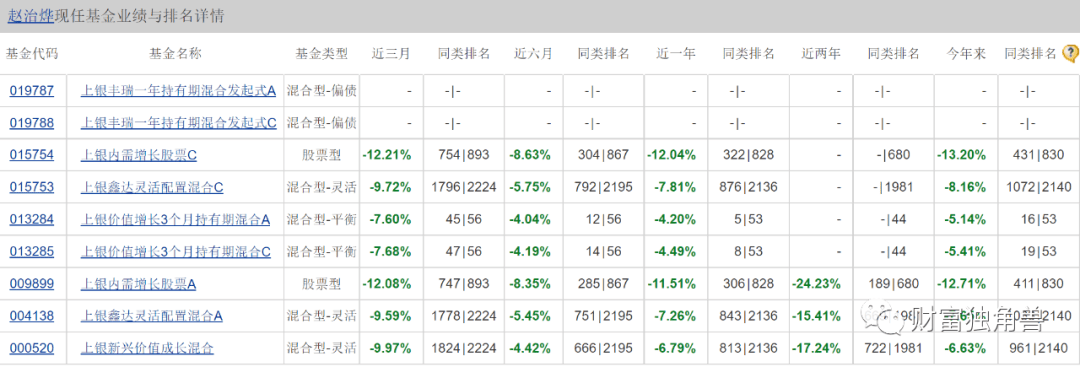Screen dimensions: 1080x367
Task: Open 上银新兴价值成长混合 fund page
Action: [147, 348]
